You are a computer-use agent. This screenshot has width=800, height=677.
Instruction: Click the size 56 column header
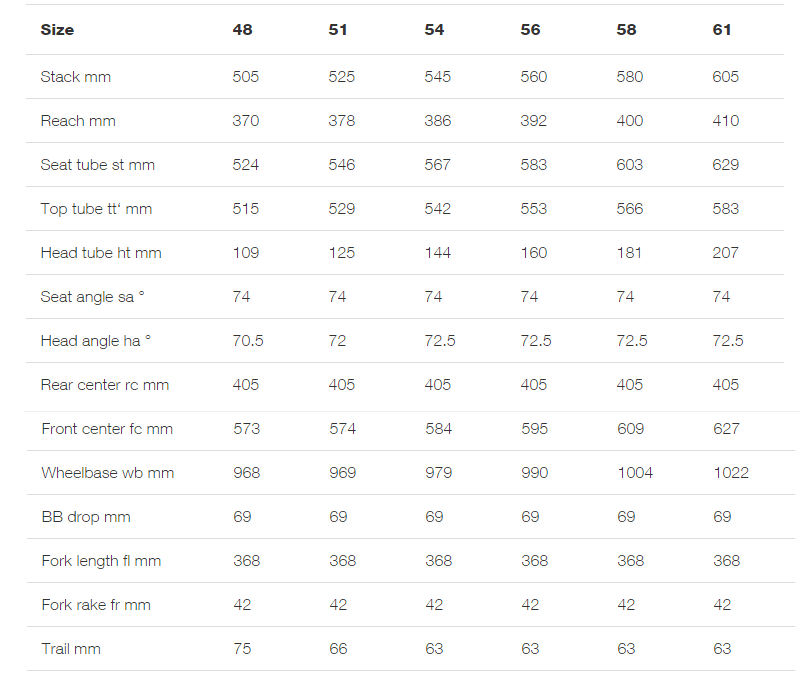pos(530,30)
